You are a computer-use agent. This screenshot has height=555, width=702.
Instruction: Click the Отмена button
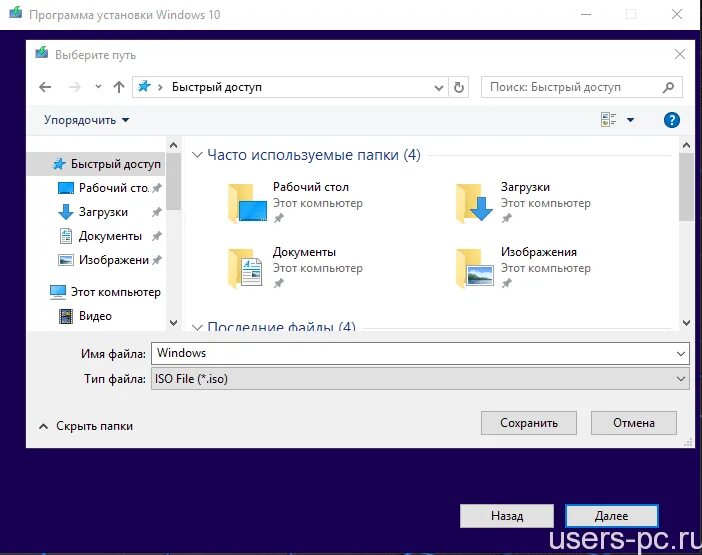point(634,423)
